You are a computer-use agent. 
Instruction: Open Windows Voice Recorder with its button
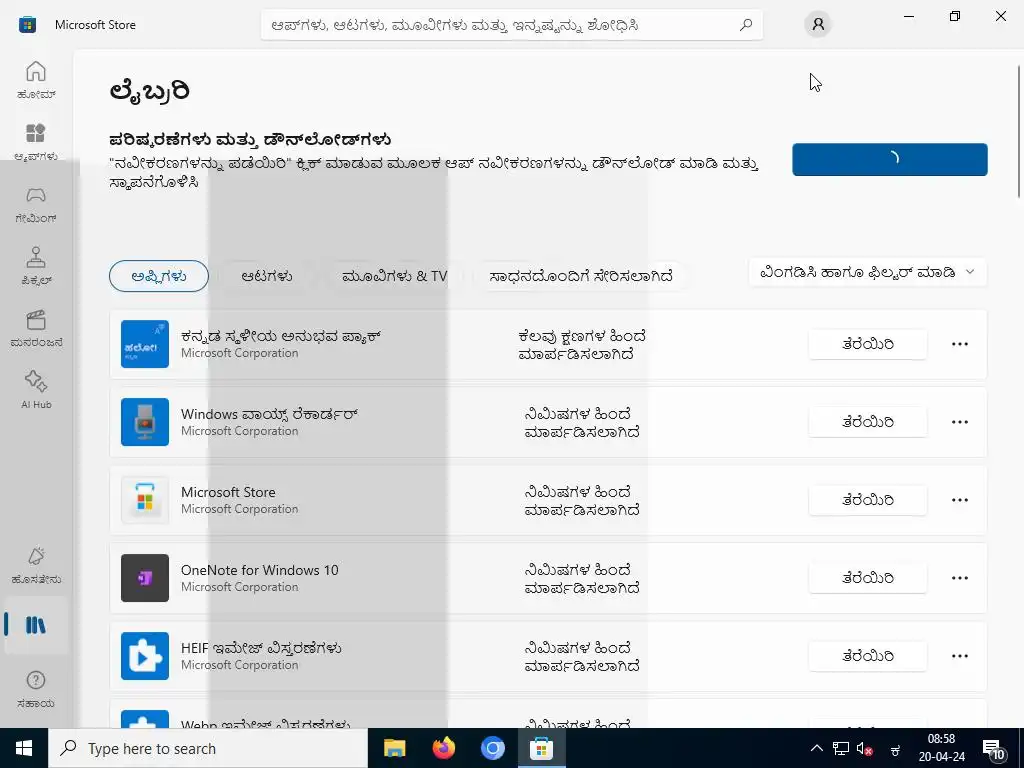[867, 422]
